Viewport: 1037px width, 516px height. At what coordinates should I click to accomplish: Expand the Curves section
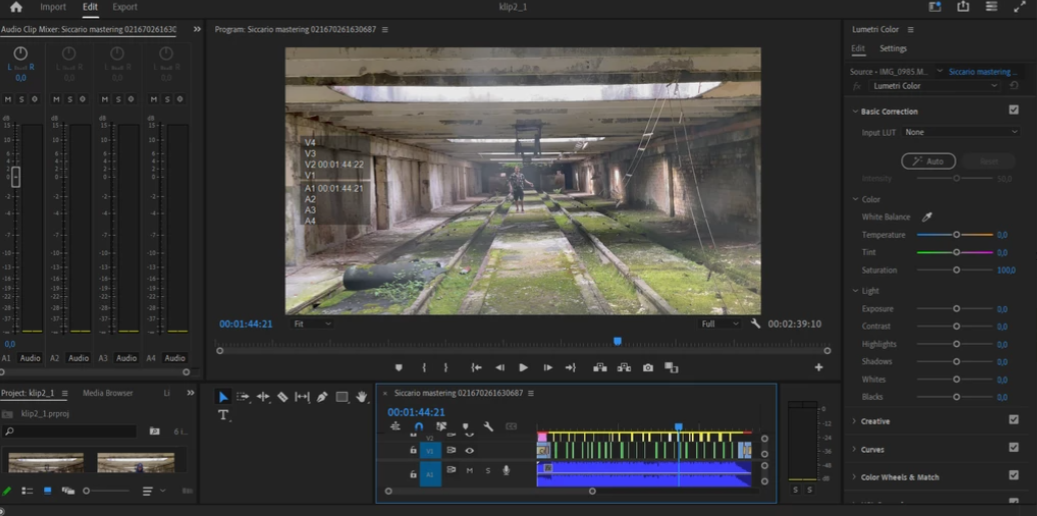872,449
